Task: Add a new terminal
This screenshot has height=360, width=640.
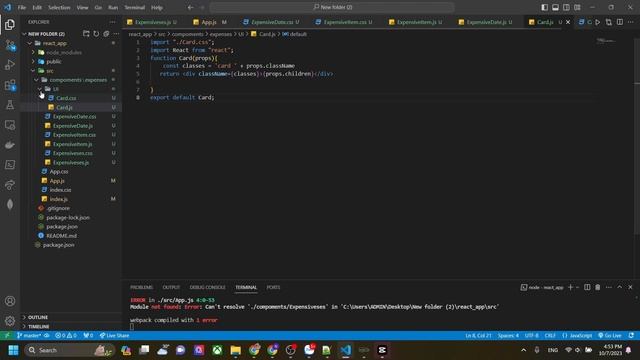Action: pyautogui.click(x=571, y=287)
